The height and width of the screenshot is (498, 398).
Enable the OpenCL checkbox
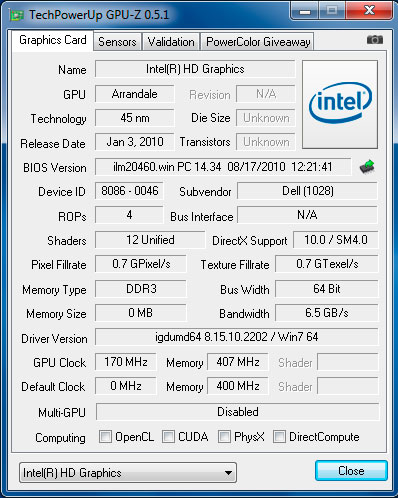(105, 436)
